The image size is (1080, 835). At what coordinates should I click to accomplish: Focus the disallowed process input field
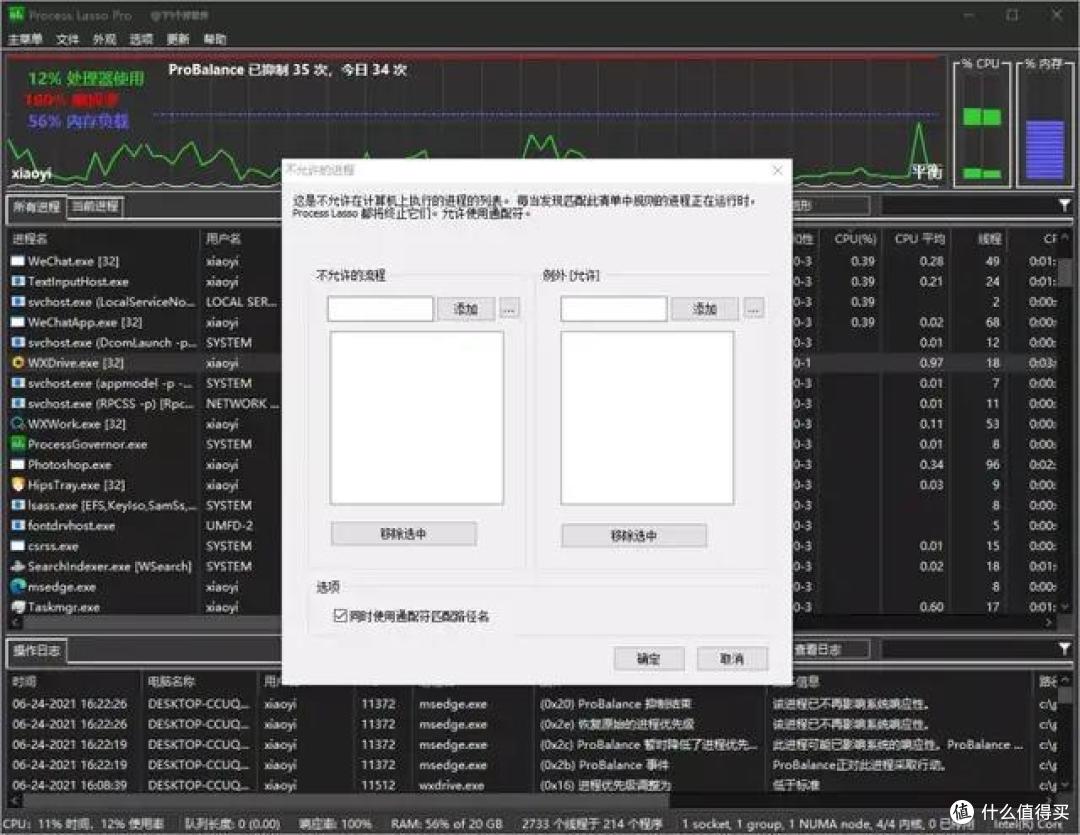[380, 309]
